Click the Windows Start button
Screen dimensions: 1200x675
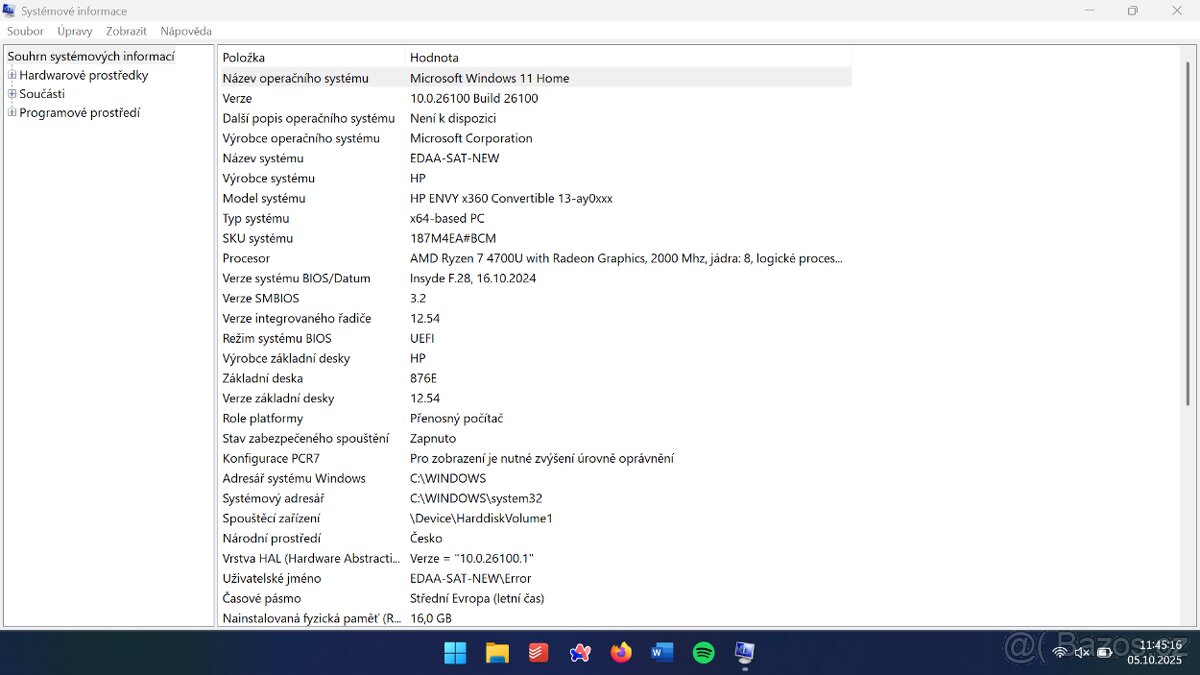pos(454,652)
